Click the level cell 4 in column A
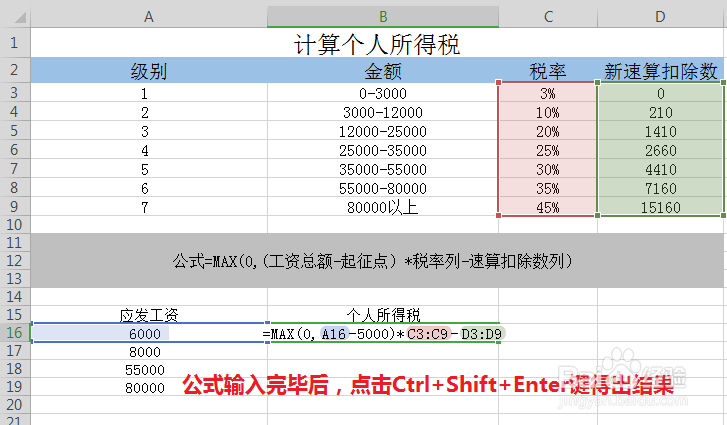The height and width of the screenshot is (425, 727). click(149, 150)
